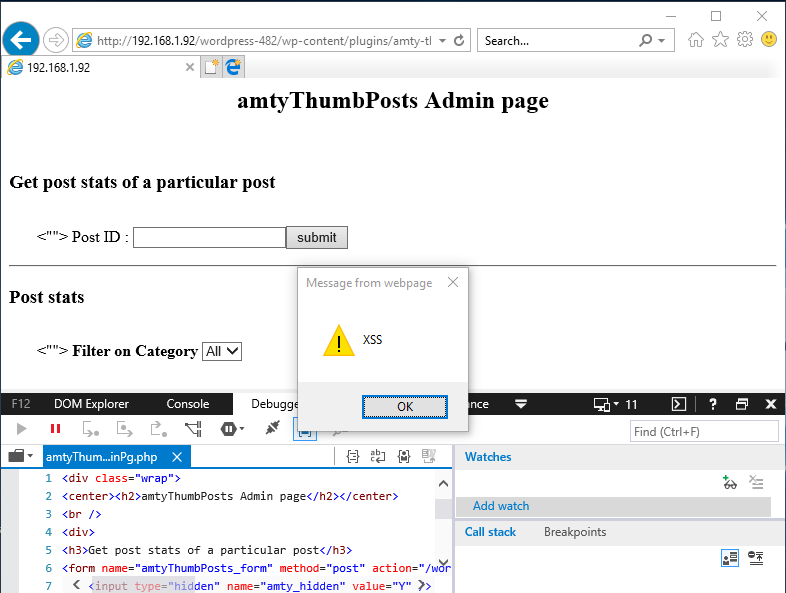This screenshot has width=786, height=593.
Task: Switch to the Console tab
Action: (187, 404)
